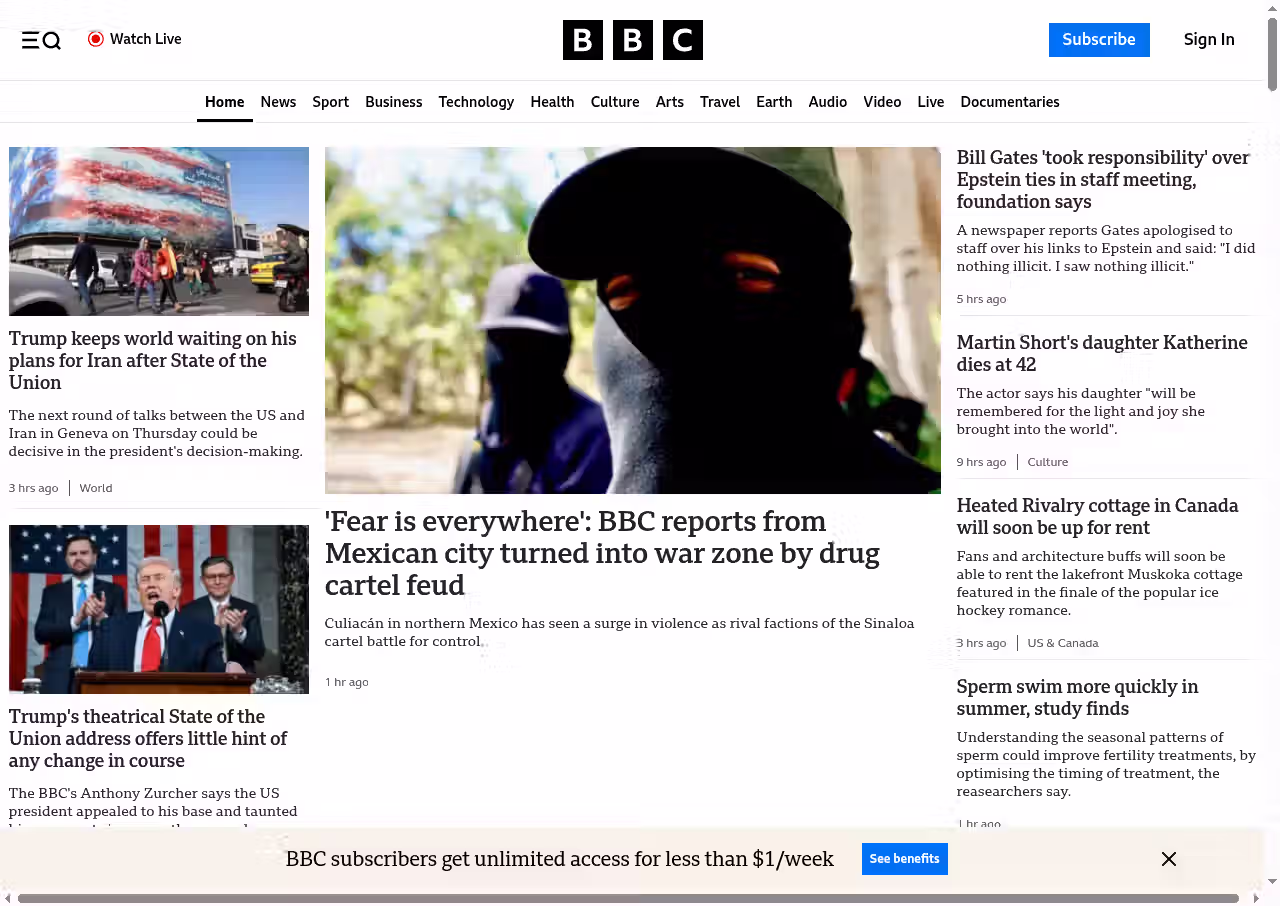Image resolution: width=1280 pixels, height=906 pixels.
Task: Read Bill Gates Epstein ties article
Action: 1103,179
